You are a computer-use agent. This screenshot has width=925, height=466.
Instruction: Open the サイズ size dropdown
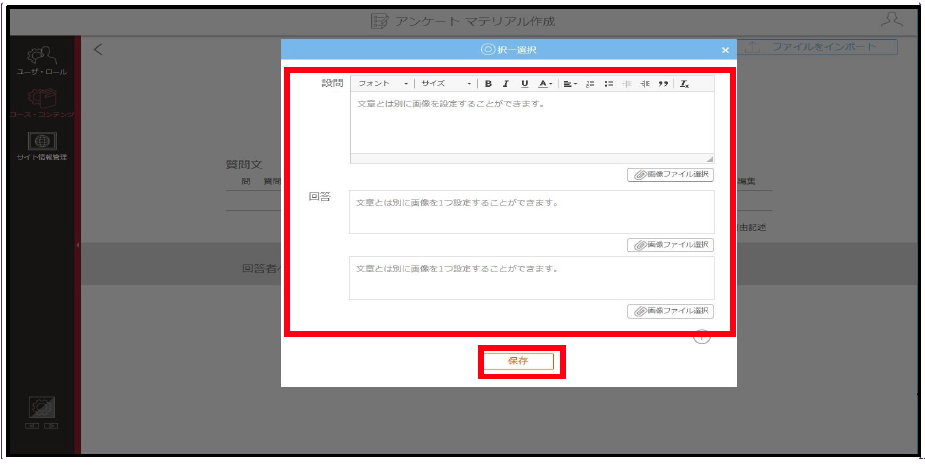pyautogui.click(x=445, y=84)
